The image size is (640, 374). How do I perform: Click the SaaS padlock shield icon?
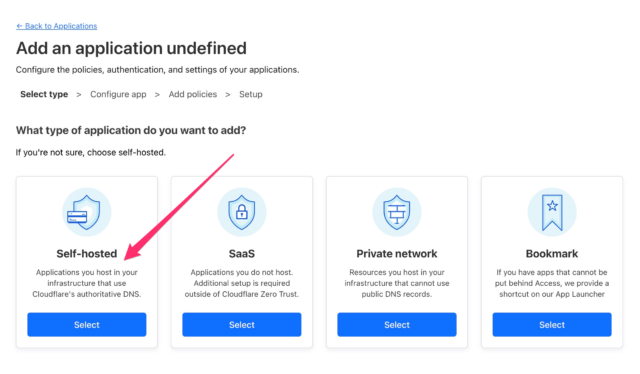click(242, 212)
